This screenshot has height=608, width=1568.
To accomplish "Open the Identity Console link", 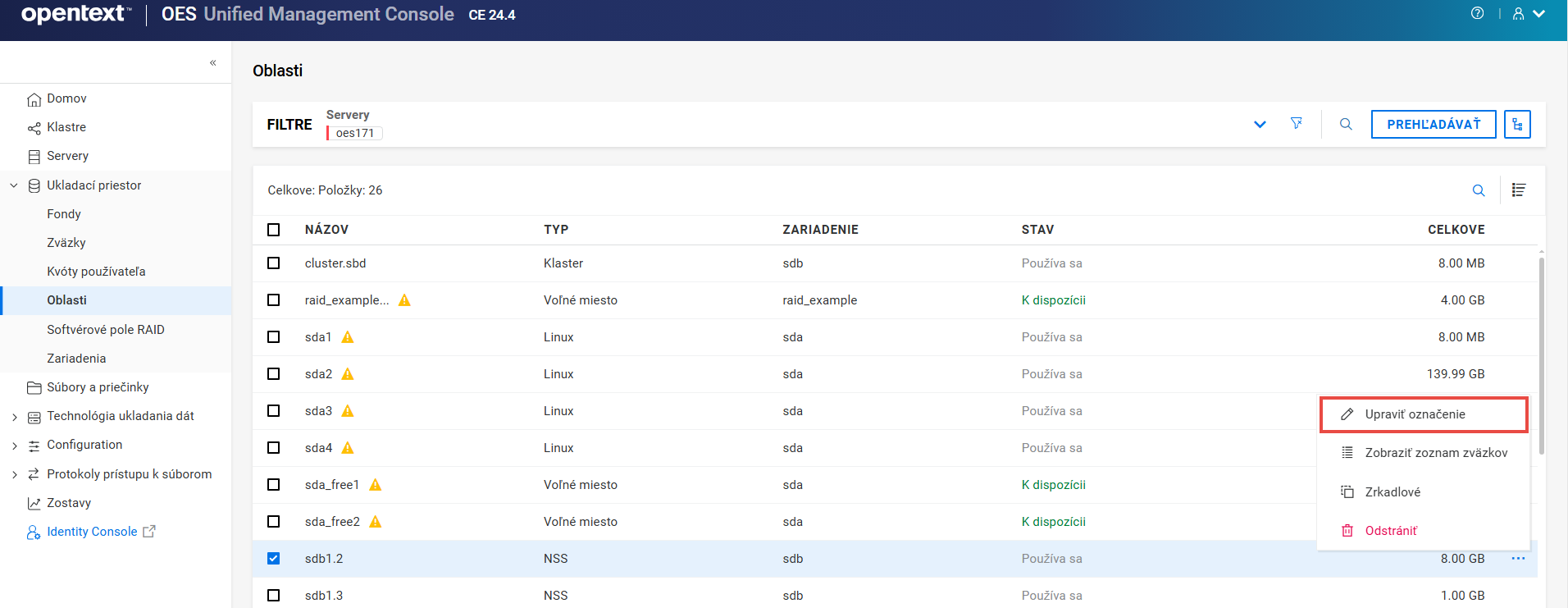I will tap(92, 532).
